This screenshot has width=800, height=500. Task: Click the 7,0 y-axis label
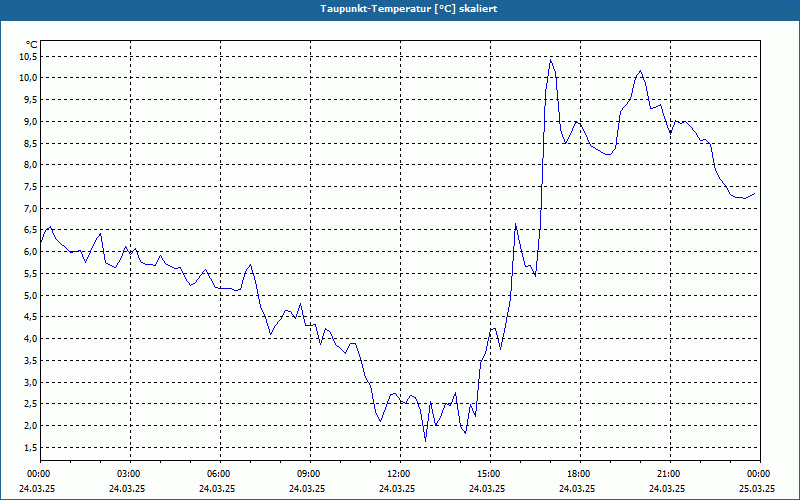pos(31,208)
